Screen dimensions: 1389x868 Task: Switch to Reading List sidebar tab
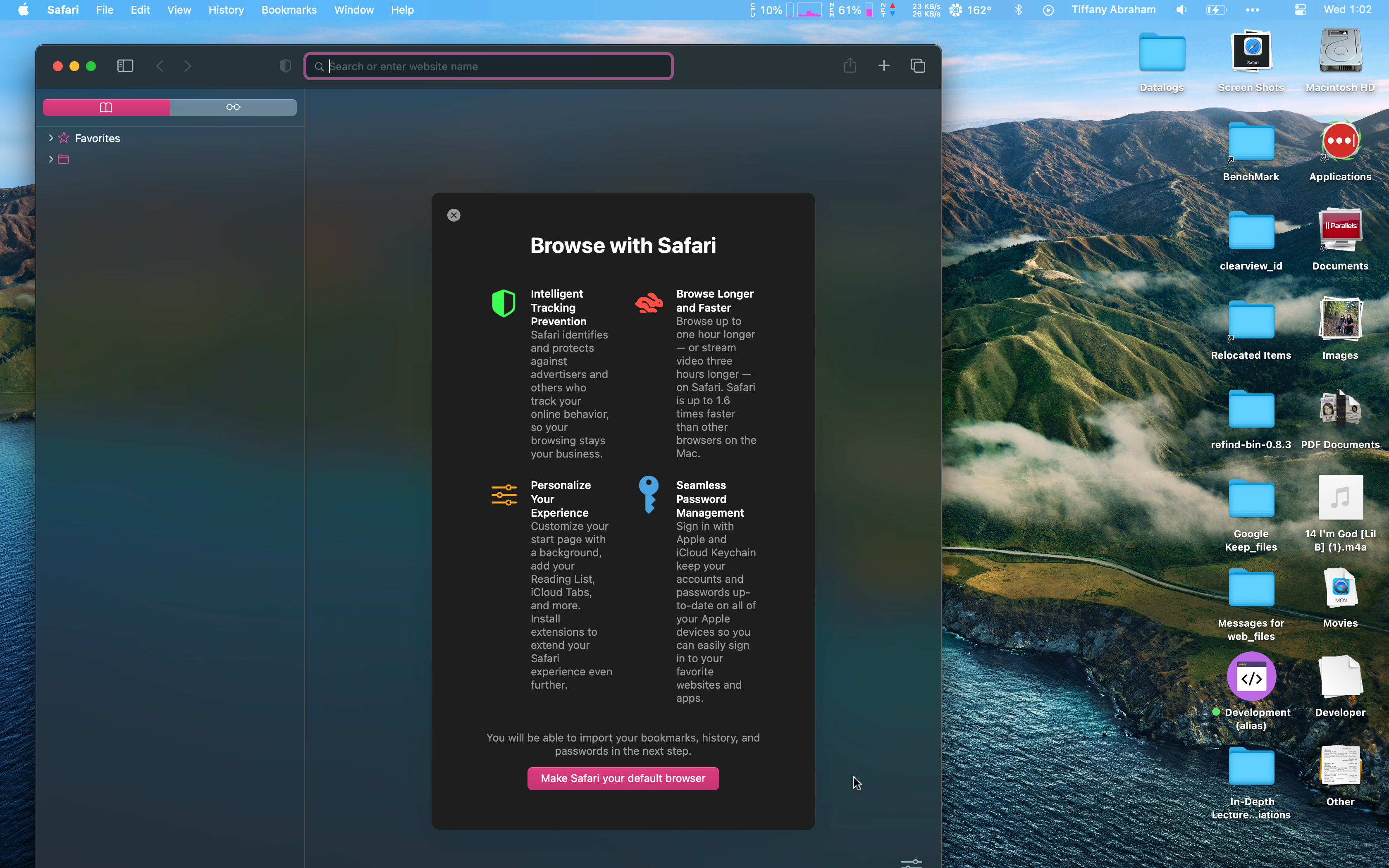pyautogui.click(x=233, y=107)
